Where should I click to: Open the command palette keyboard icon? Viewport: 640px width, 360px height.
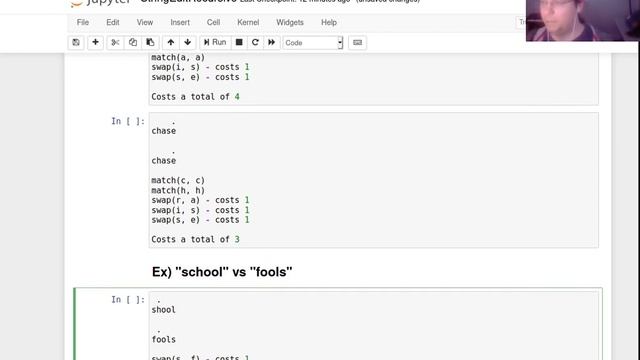coord(358,42)
